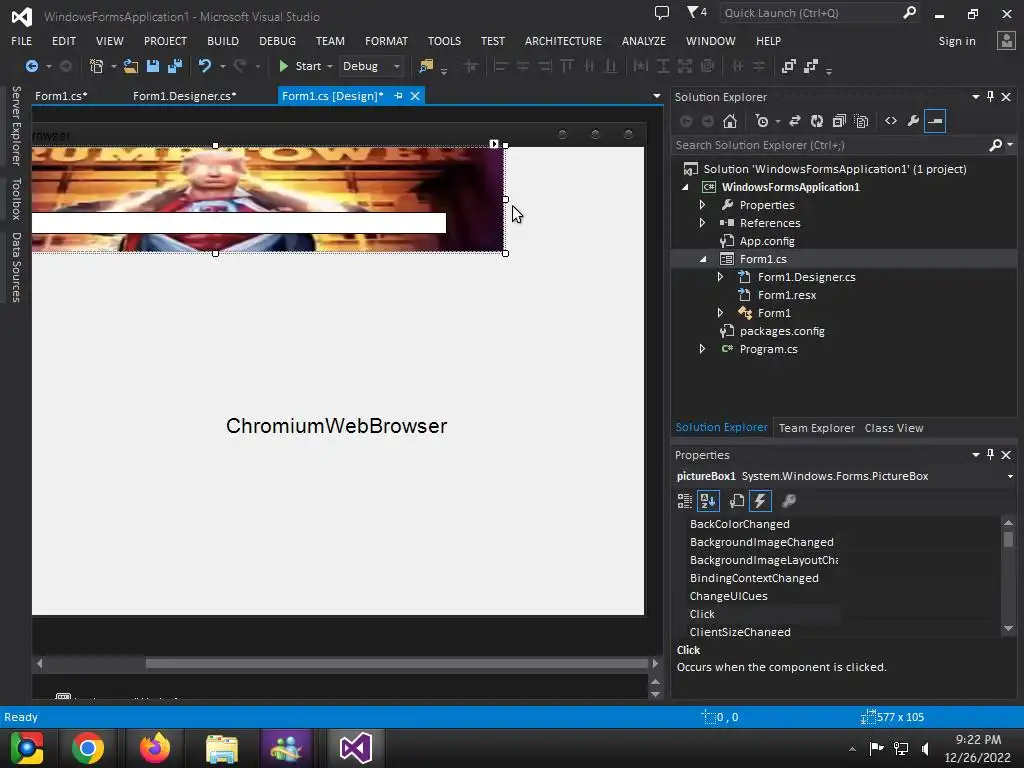This screenshot has height=768, width=1024.
Task: Click the Bring to Front toolbar icon
Action: 789,66
